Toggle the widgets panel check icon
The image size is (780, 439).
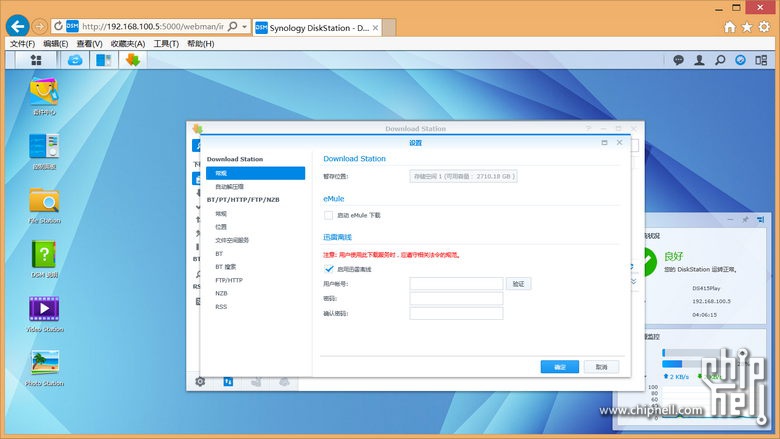click(x=741, y=60)
